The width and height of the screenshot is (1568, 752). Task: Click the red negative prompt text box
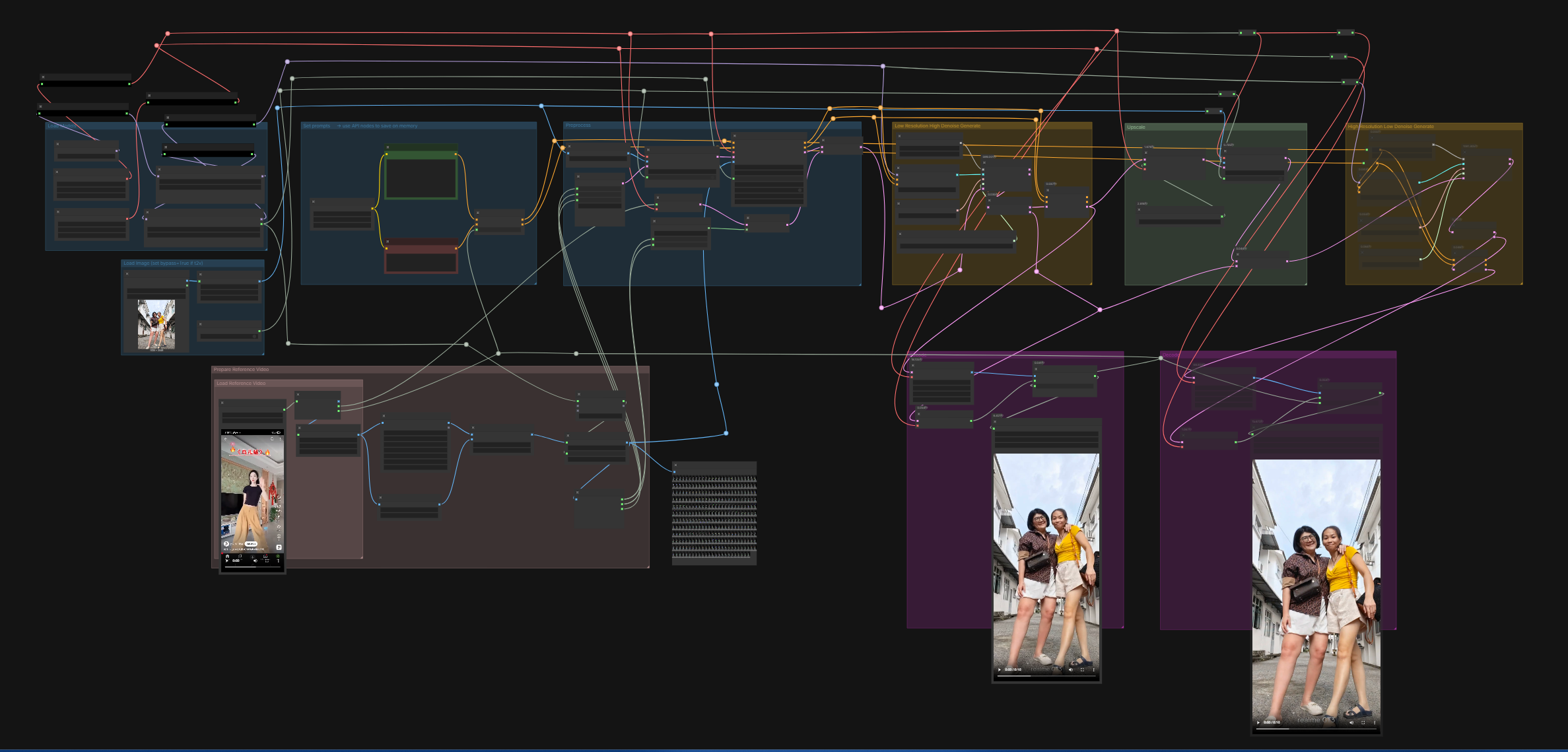point(421,263)
